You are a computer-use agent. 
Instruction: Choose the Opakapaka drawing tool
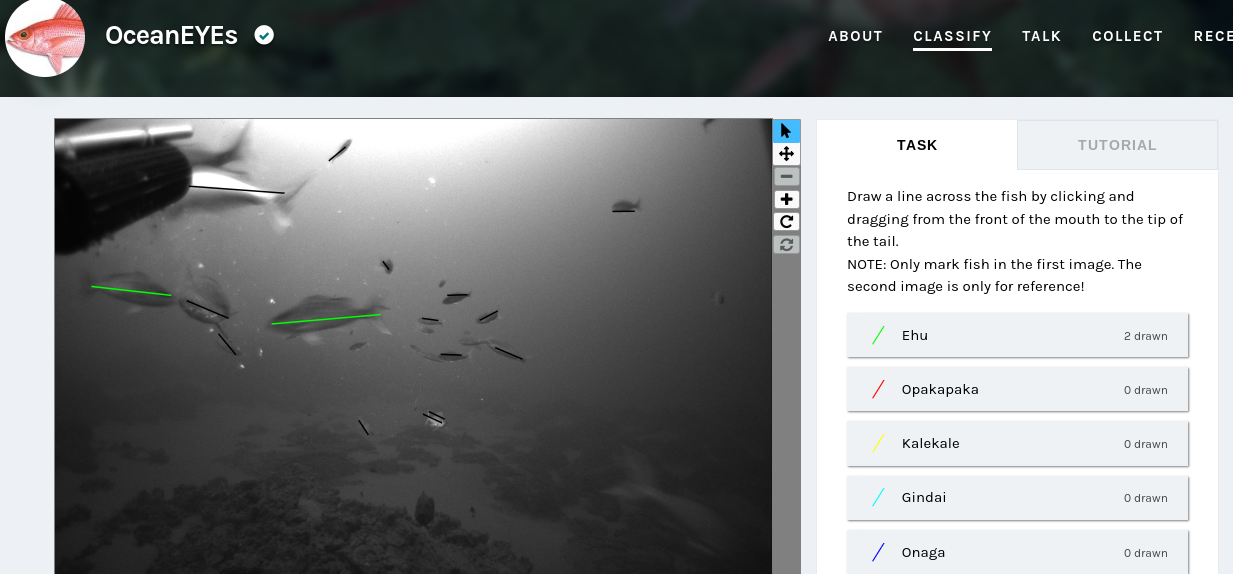(1017, 389)
